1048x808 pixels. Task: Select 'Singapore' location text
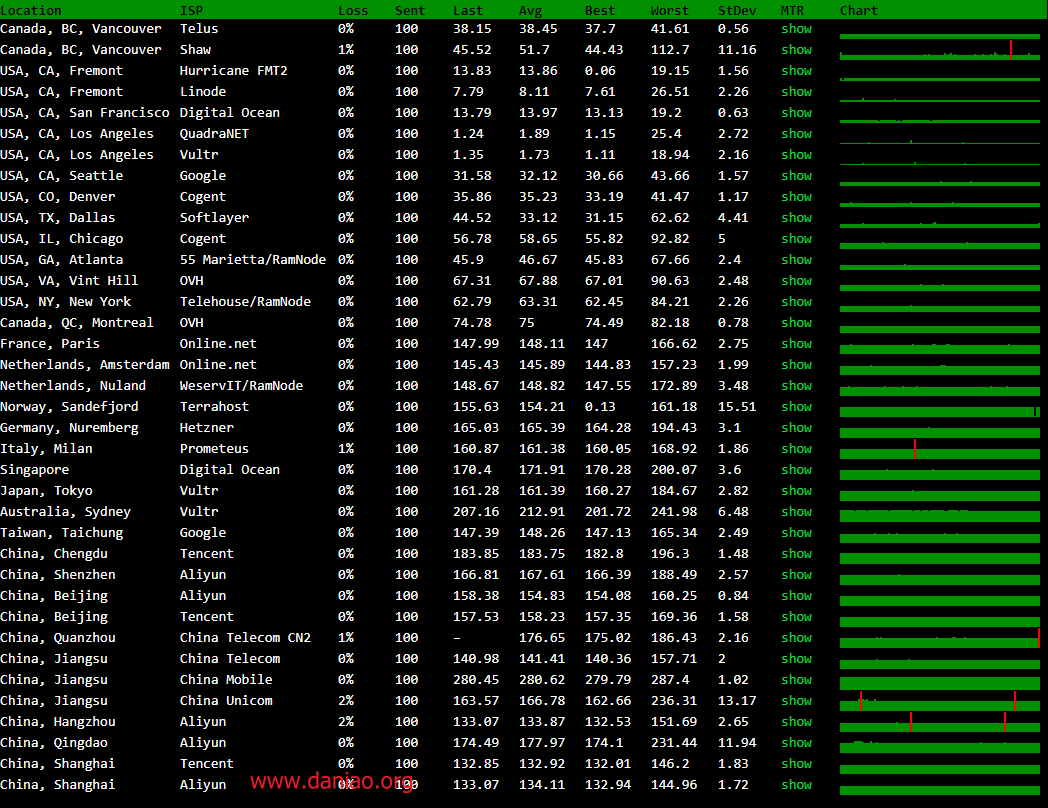35,470
